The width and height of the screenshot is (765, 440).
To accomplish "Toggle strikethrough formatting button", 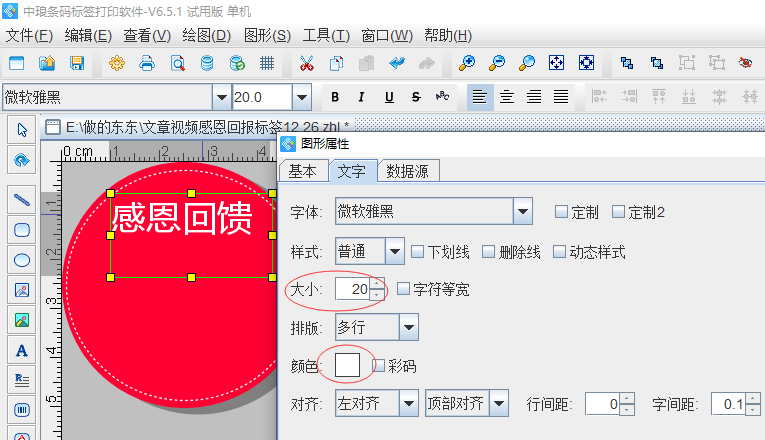I will 416,97.
